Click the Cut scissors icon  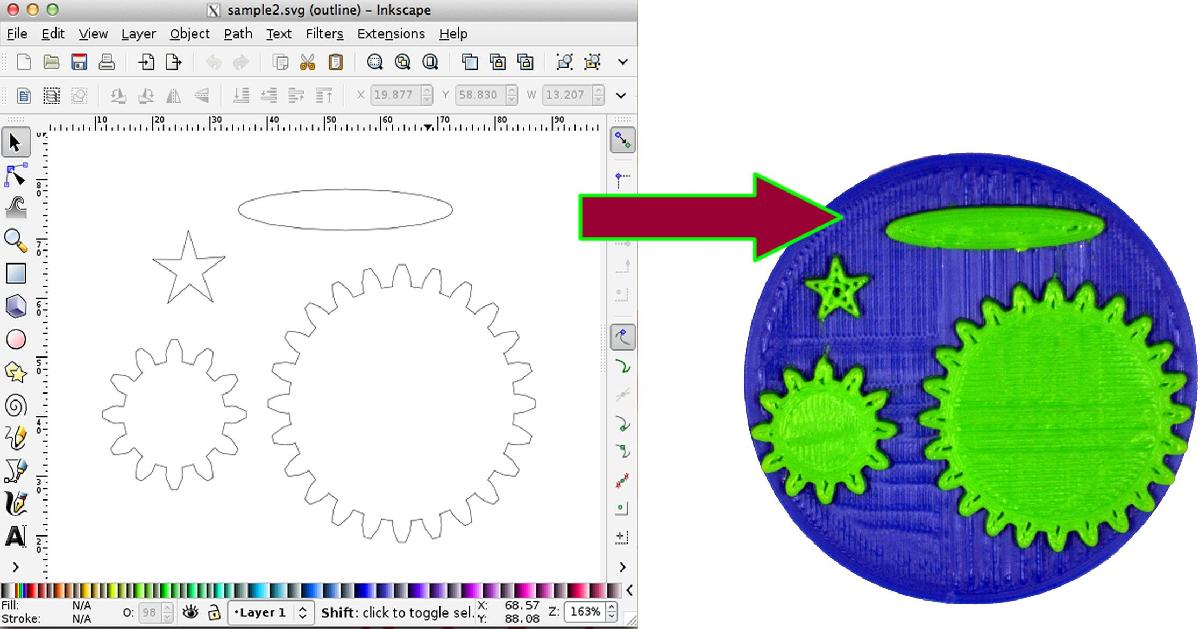point(308,62)
